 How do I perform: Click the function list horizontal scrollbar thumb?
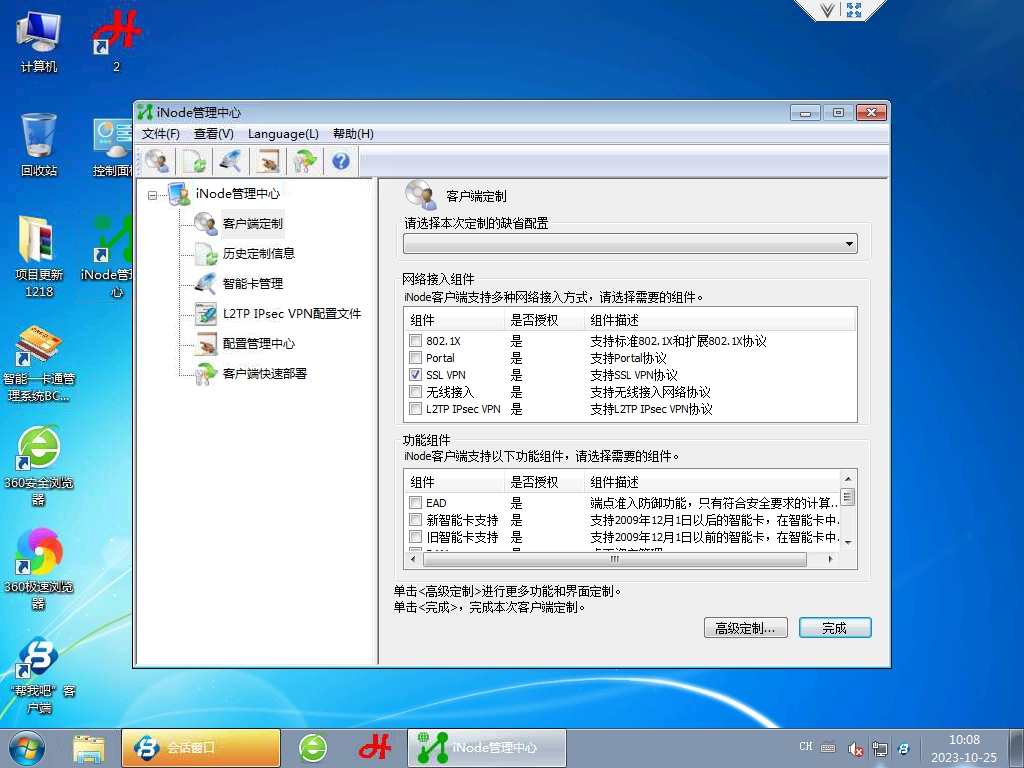pos(615,560)
